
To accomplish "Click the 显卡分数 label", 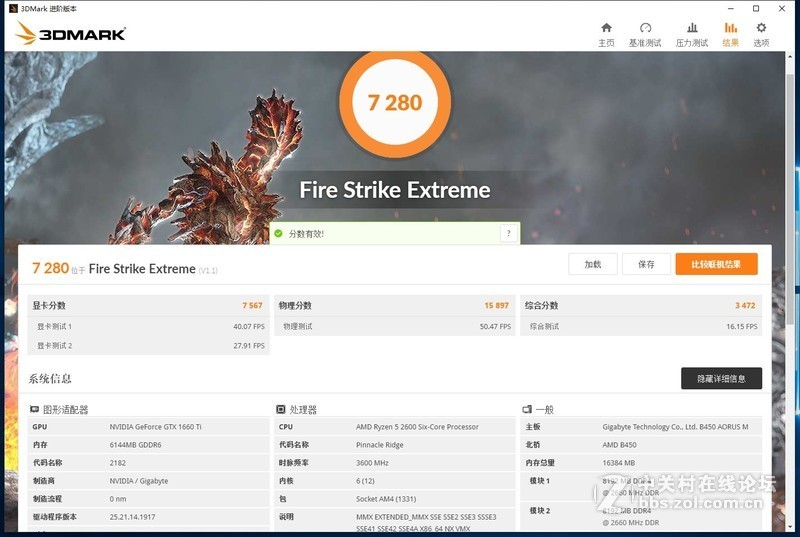I will coord(49,305).
